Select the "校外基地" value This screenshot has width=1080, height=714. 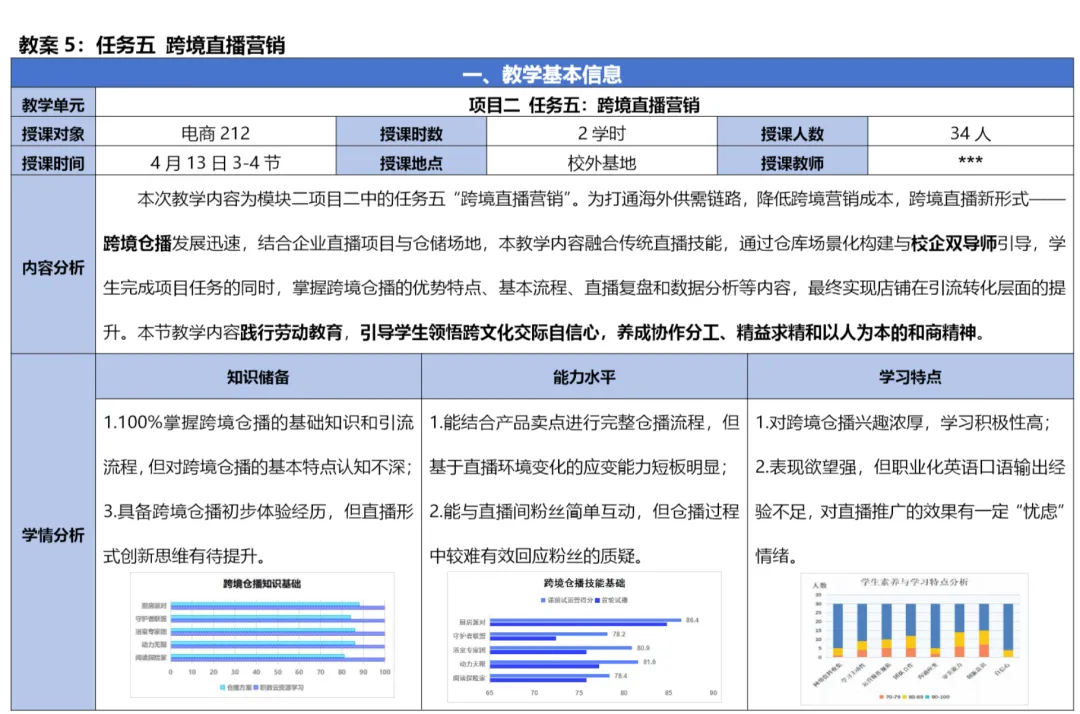(x=601, y=163)
